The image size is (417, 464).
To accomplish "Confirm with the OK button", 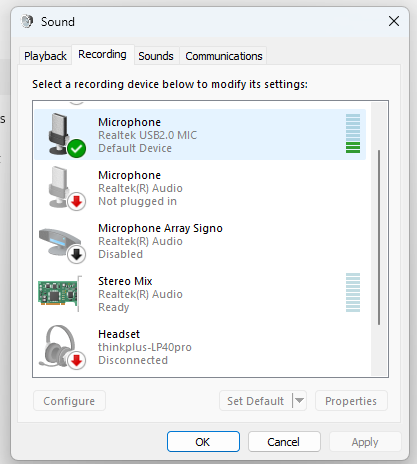I will 203,442.
